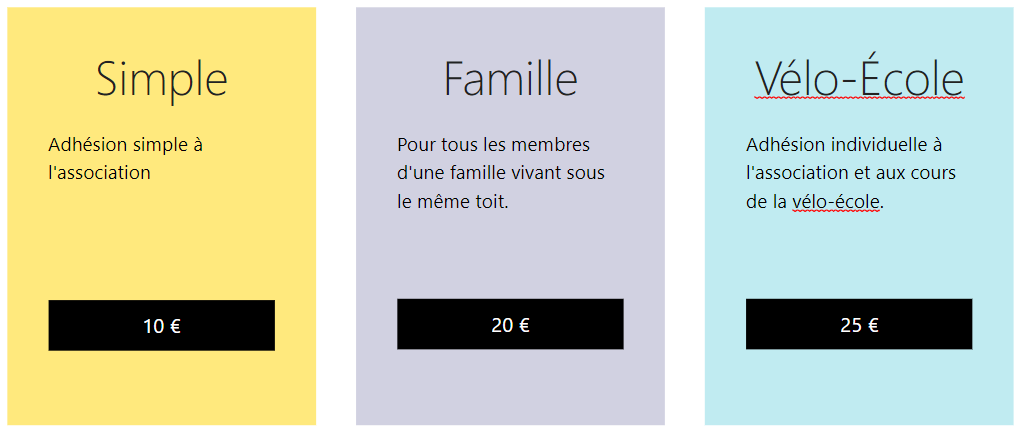Click empty area below the 10 € button
1021x435 pixels.
[x=161, y=388]
